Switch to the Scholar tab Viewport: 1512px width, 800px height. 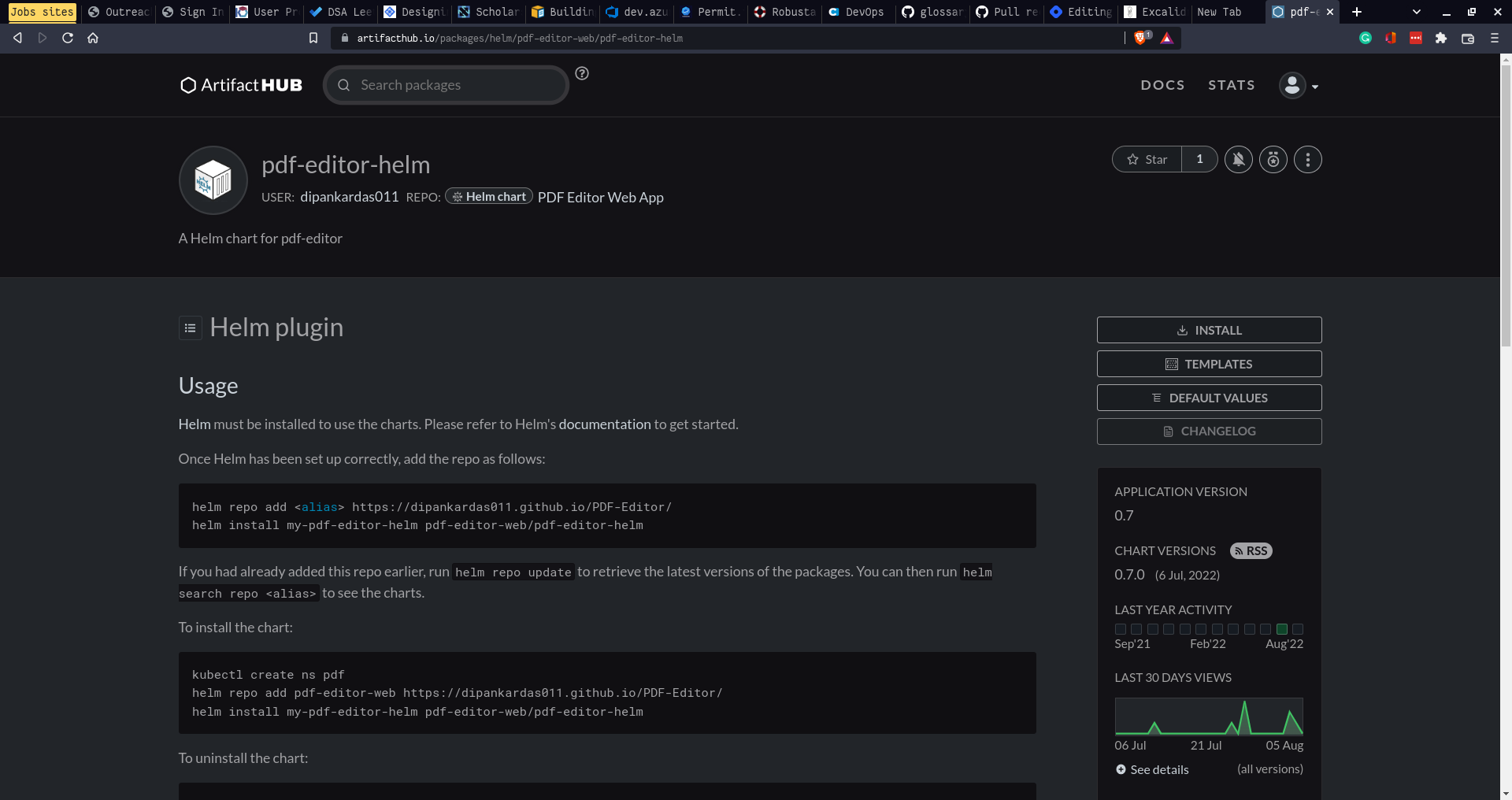click(489, 12)
